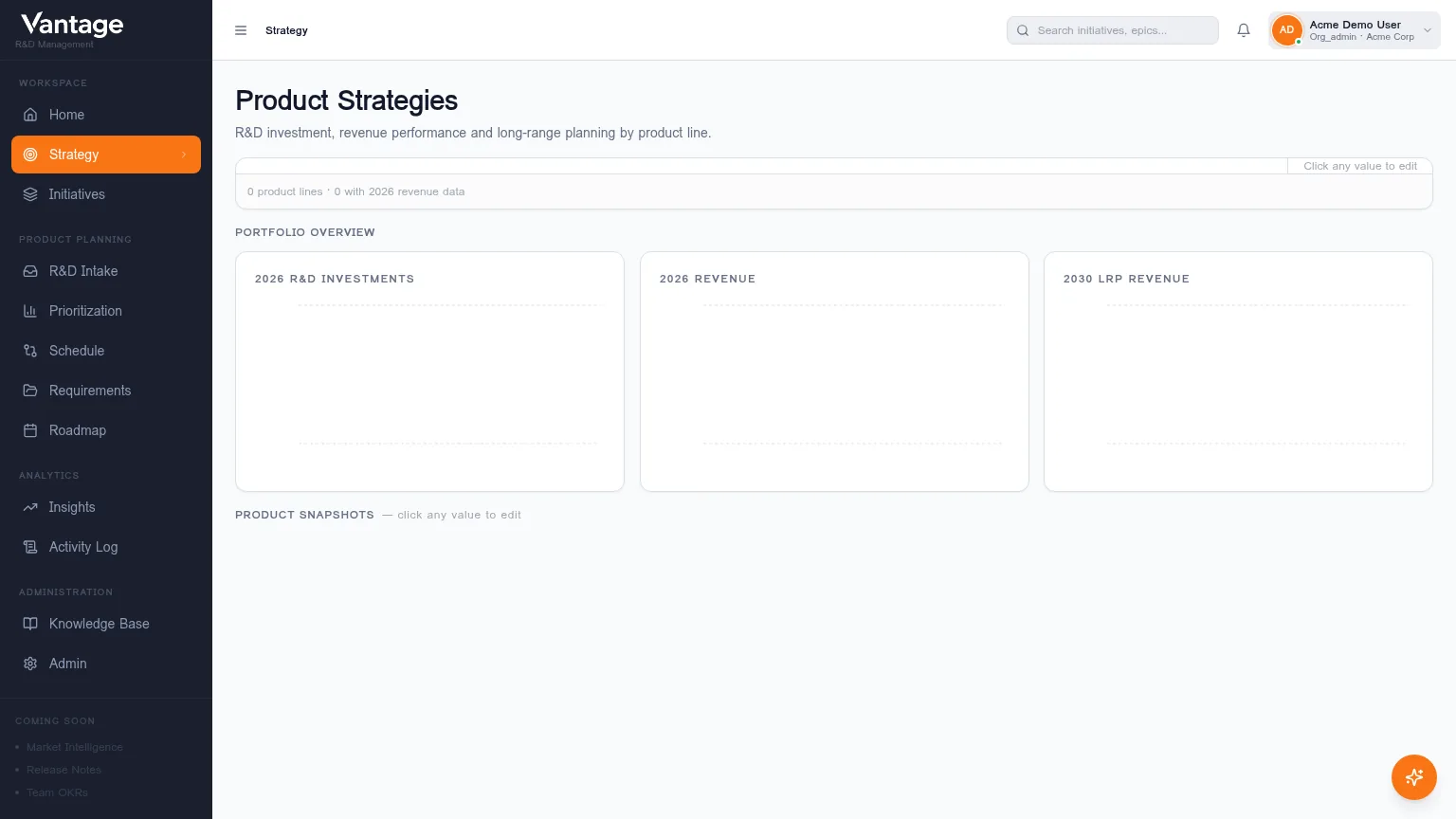Click the Home house icon in sidebar
The width and height of the screenshot is (1456, 819).
click(30, 115)
